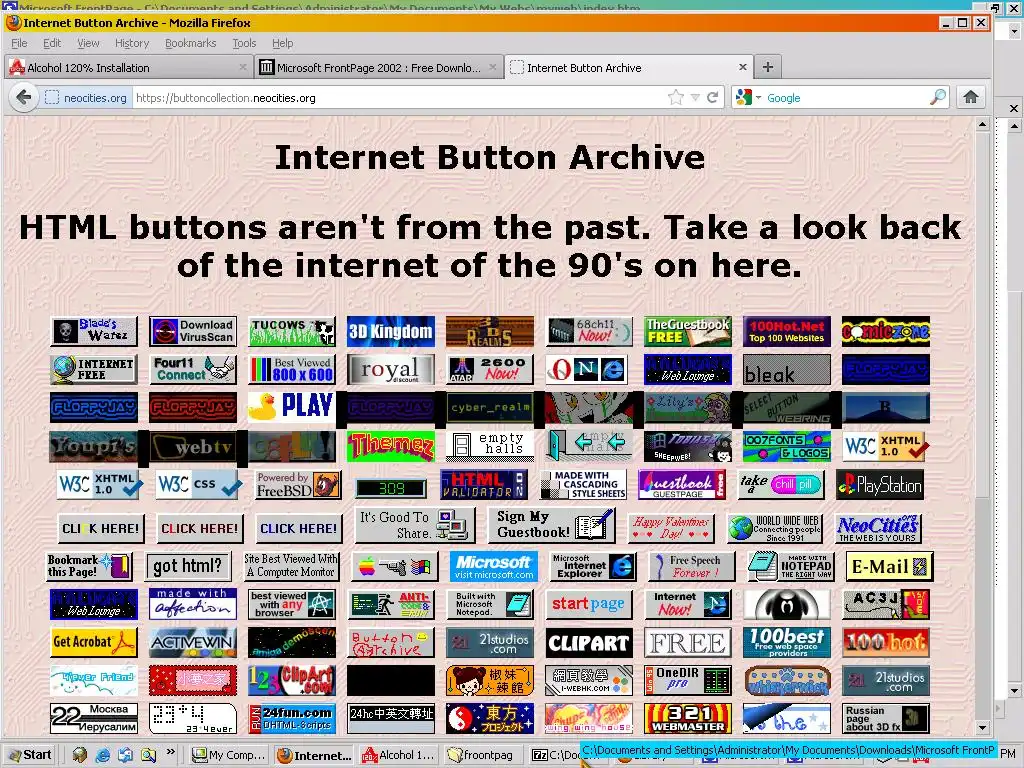Click Microsoft Internet Explorer button

click(592, 566)
